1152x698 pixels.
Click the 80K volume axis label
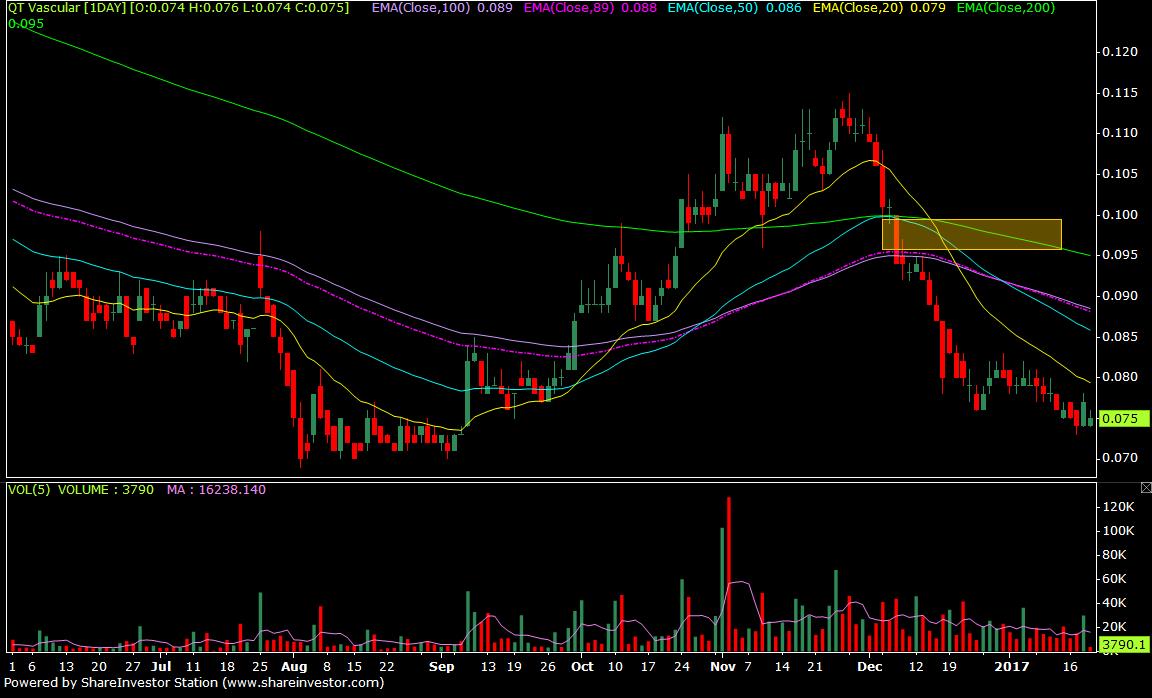[x=1115, y=555]
